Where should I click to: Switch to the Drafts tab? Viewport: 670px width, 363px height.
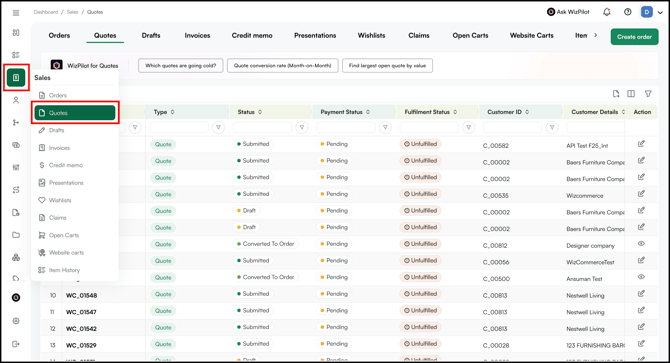pos(151,35)
